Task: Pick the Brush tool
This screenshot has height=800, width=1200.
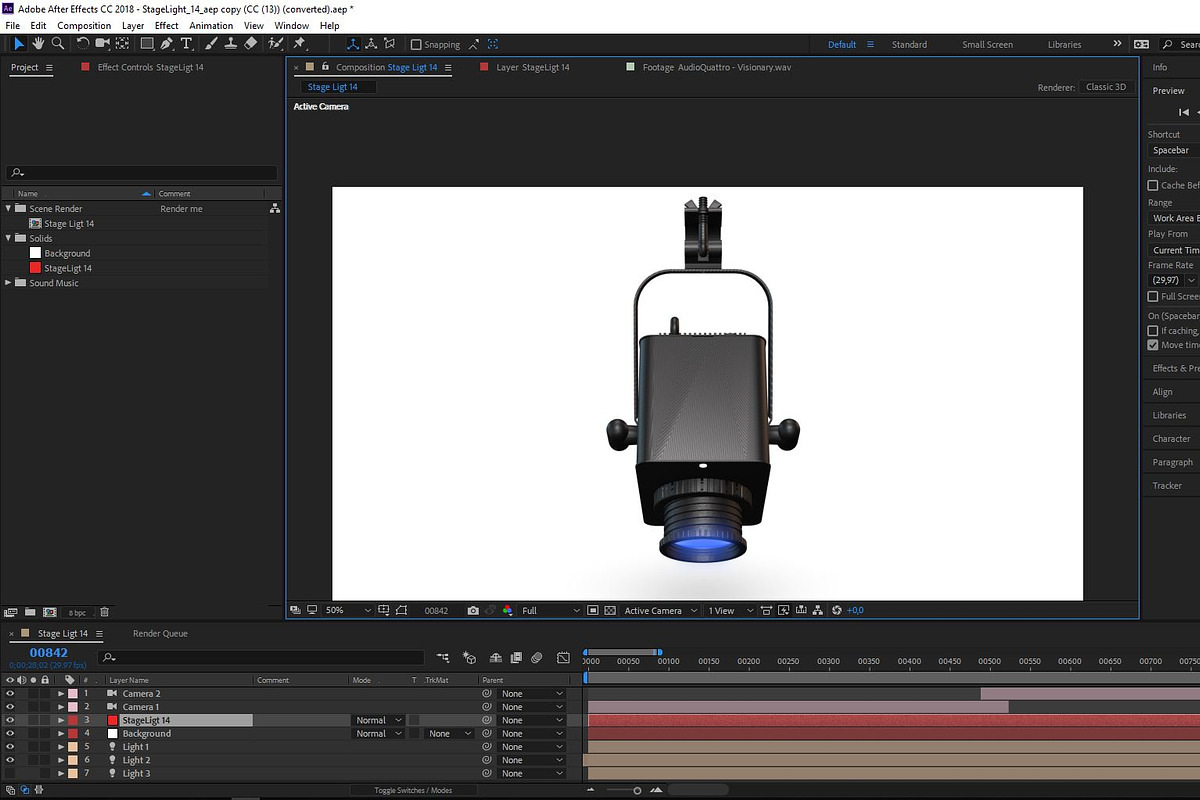Action: [x=211, y=44]
